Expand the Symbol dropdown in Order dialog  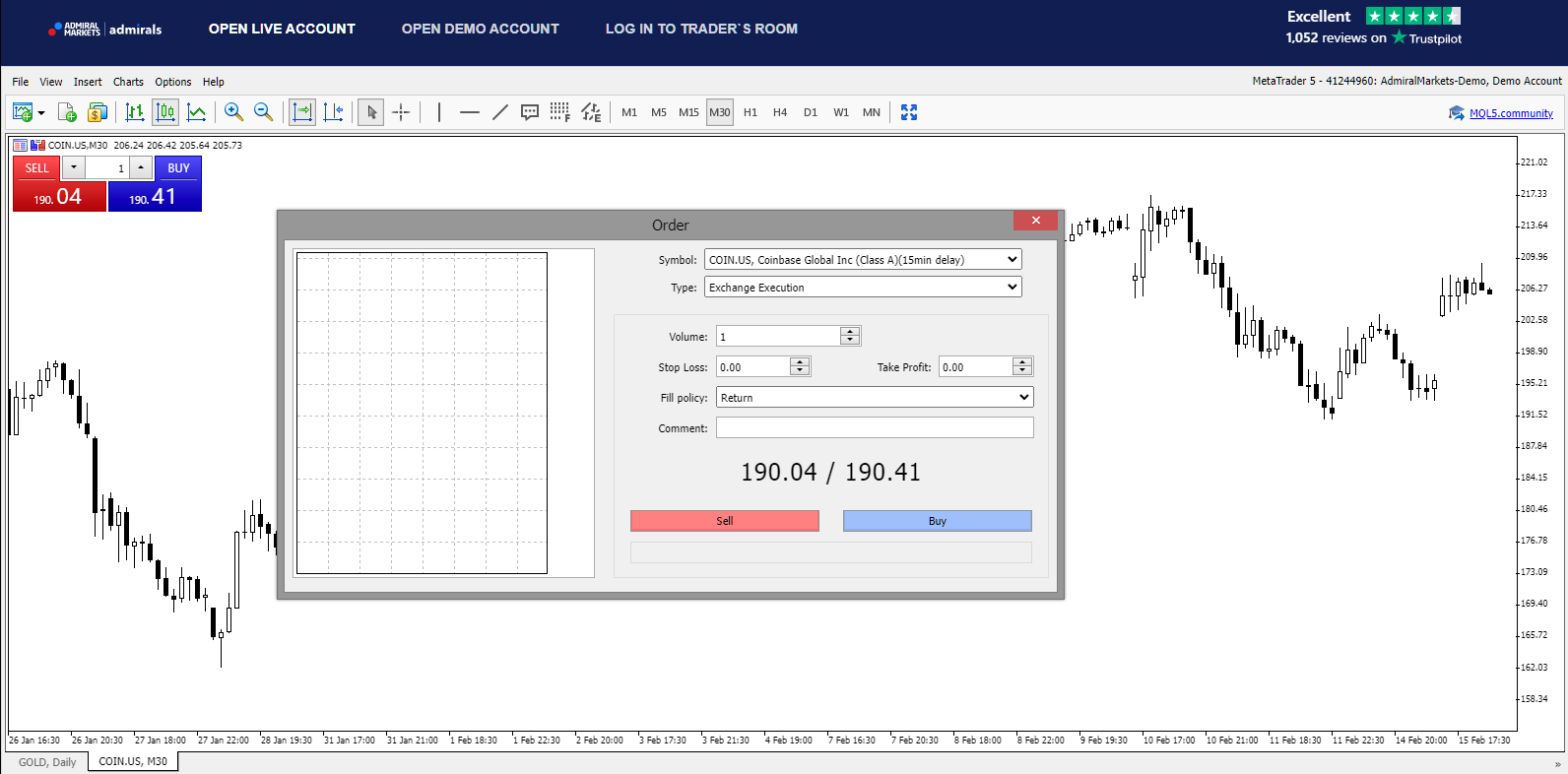[x=1012, y=260]
